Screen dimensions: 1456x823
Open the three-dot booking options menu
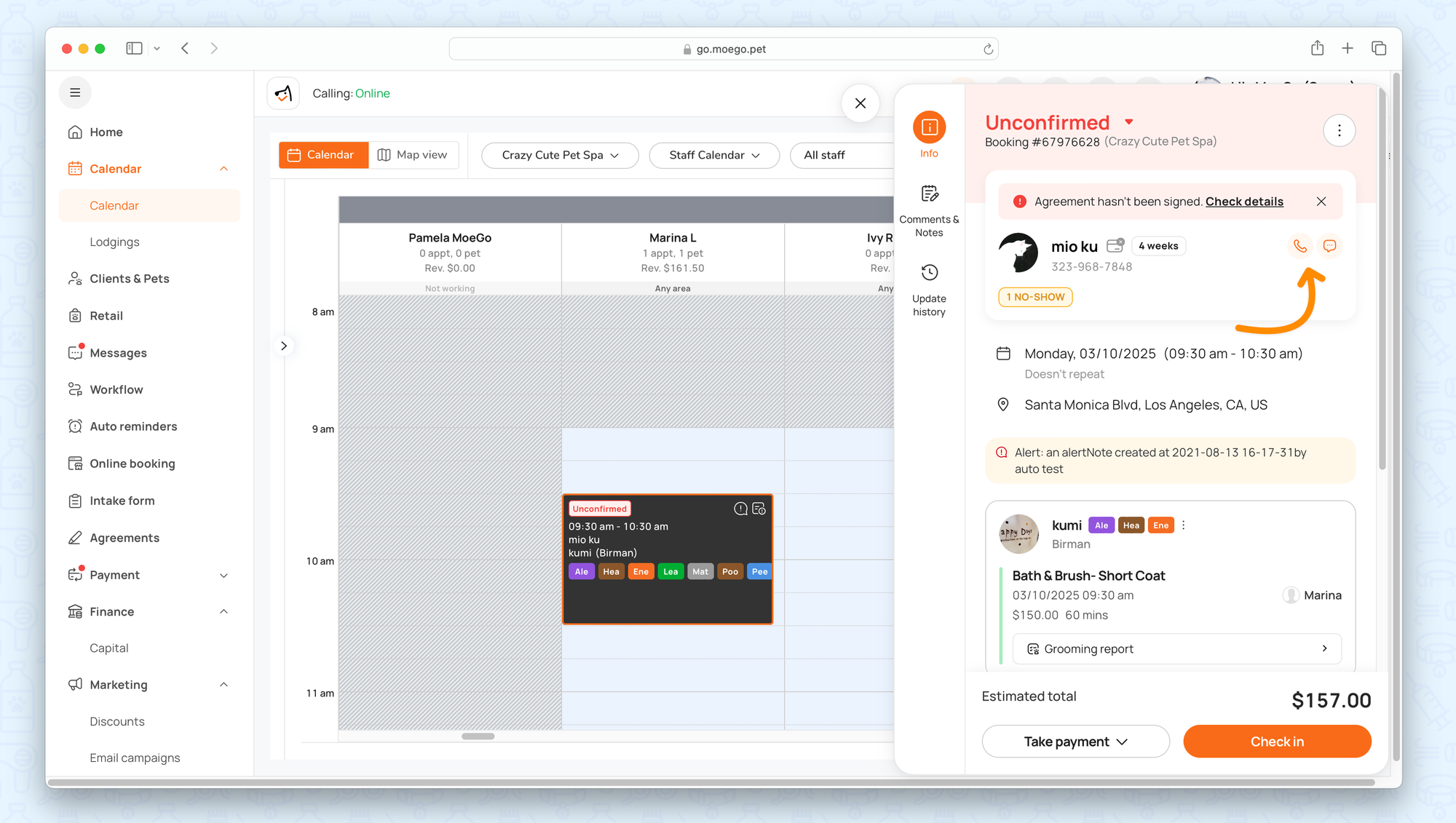click(x=1339, y=131)
